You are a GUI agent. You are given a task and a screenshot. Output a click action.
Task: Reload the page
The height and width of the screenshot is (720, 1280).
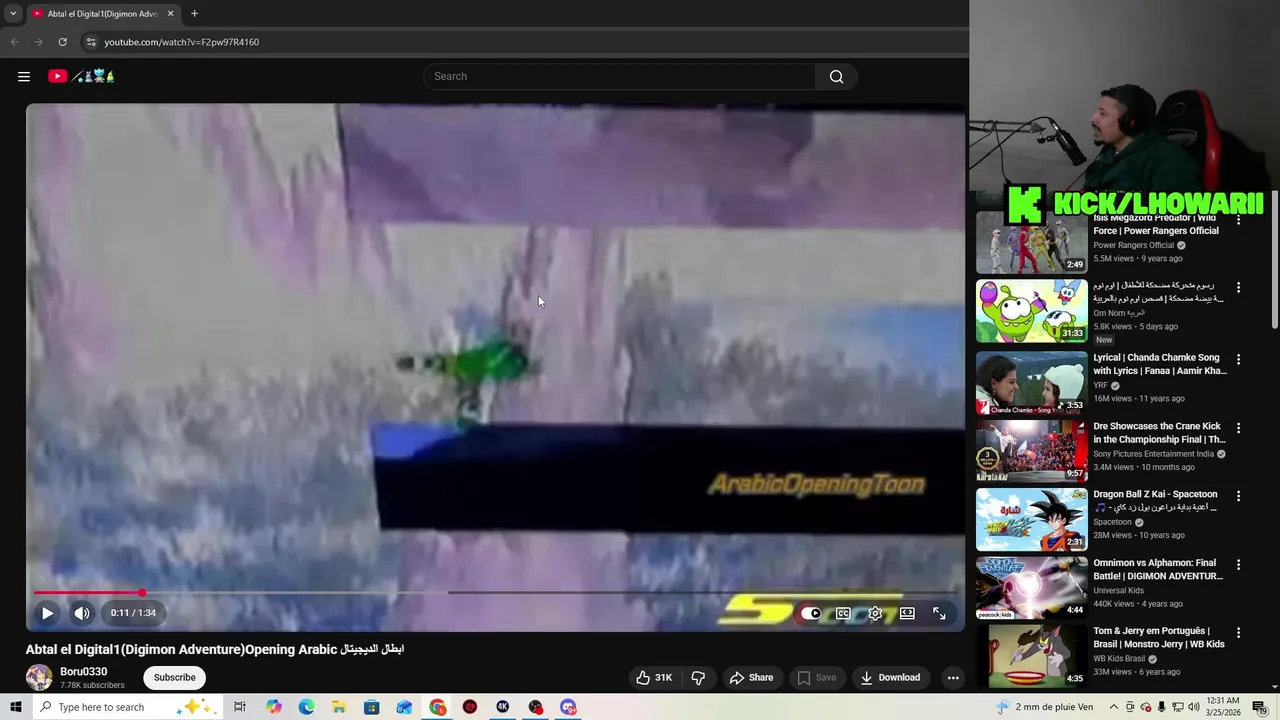point(62,42)
